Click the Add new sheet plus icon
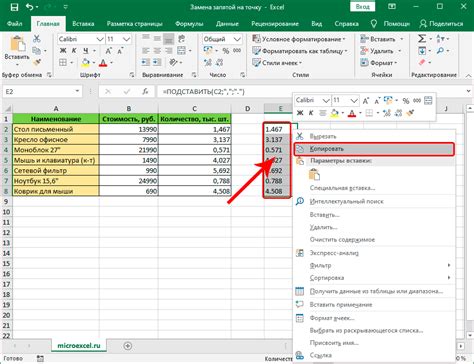The image size is (474, 364). (128, 346)
